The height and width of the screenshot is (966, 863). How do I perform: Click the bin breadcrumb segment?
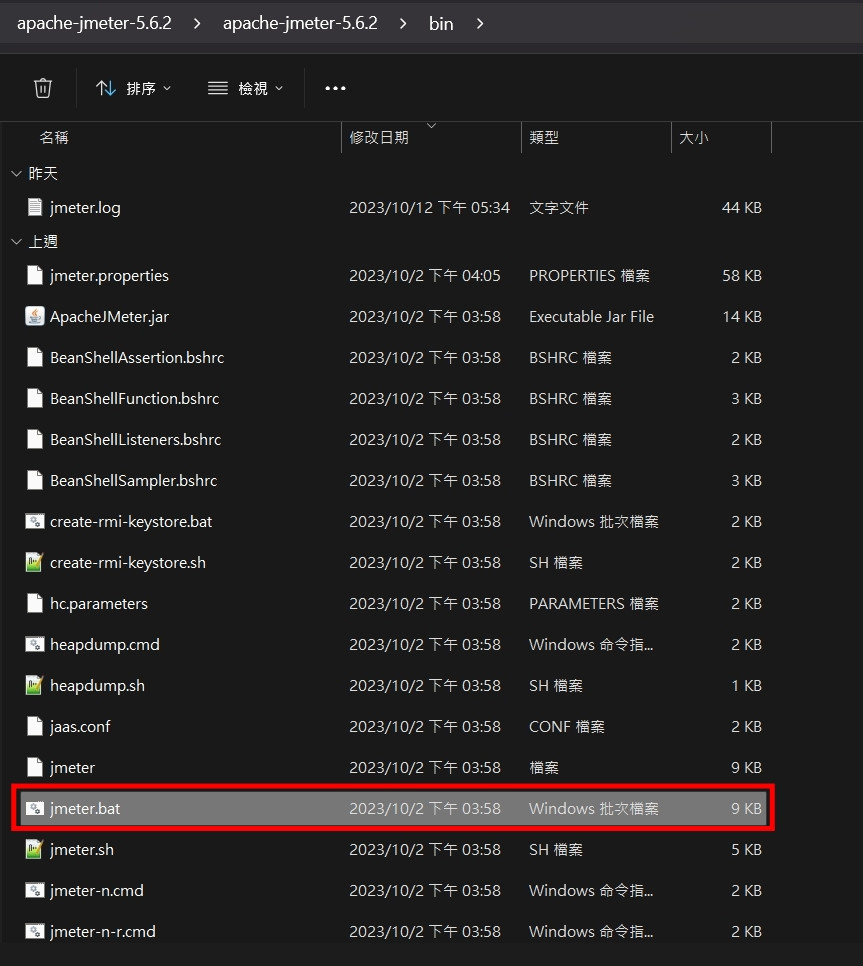click(x=441, y=23)
